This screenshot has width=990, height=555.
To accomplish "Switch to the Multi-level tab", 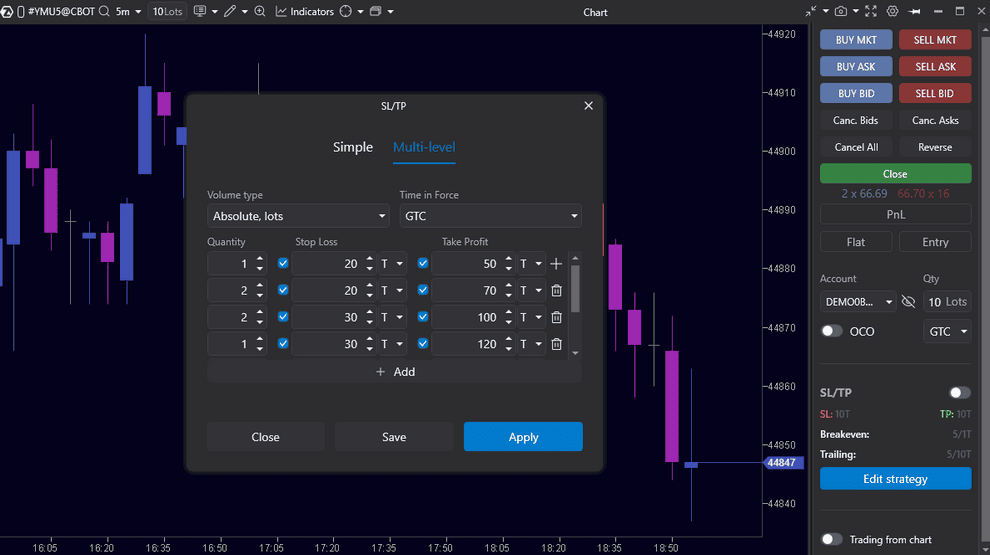I will click(424, 147).
